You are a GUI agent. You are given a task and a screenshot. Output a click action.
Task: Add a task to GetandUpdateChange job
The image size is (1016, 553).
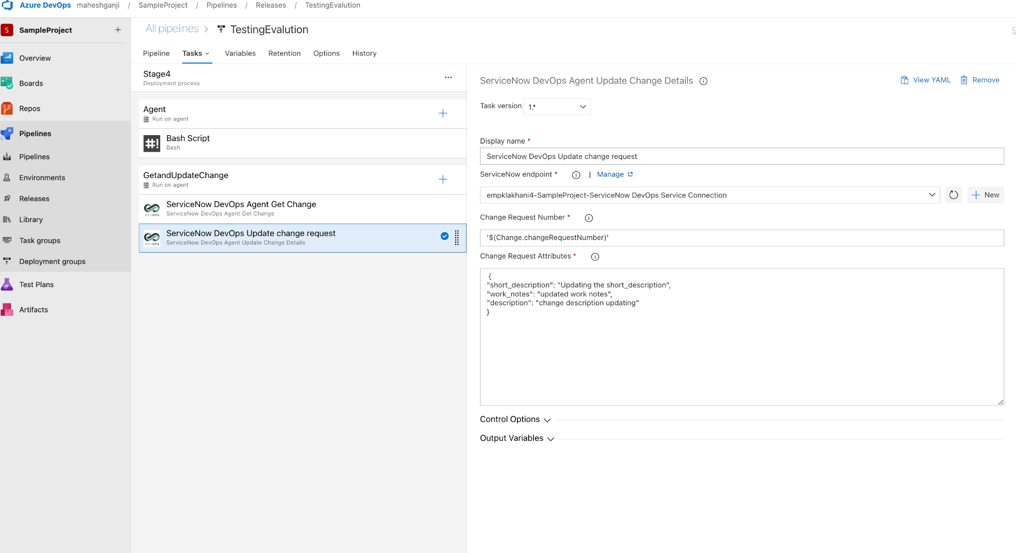coord(443,180)
